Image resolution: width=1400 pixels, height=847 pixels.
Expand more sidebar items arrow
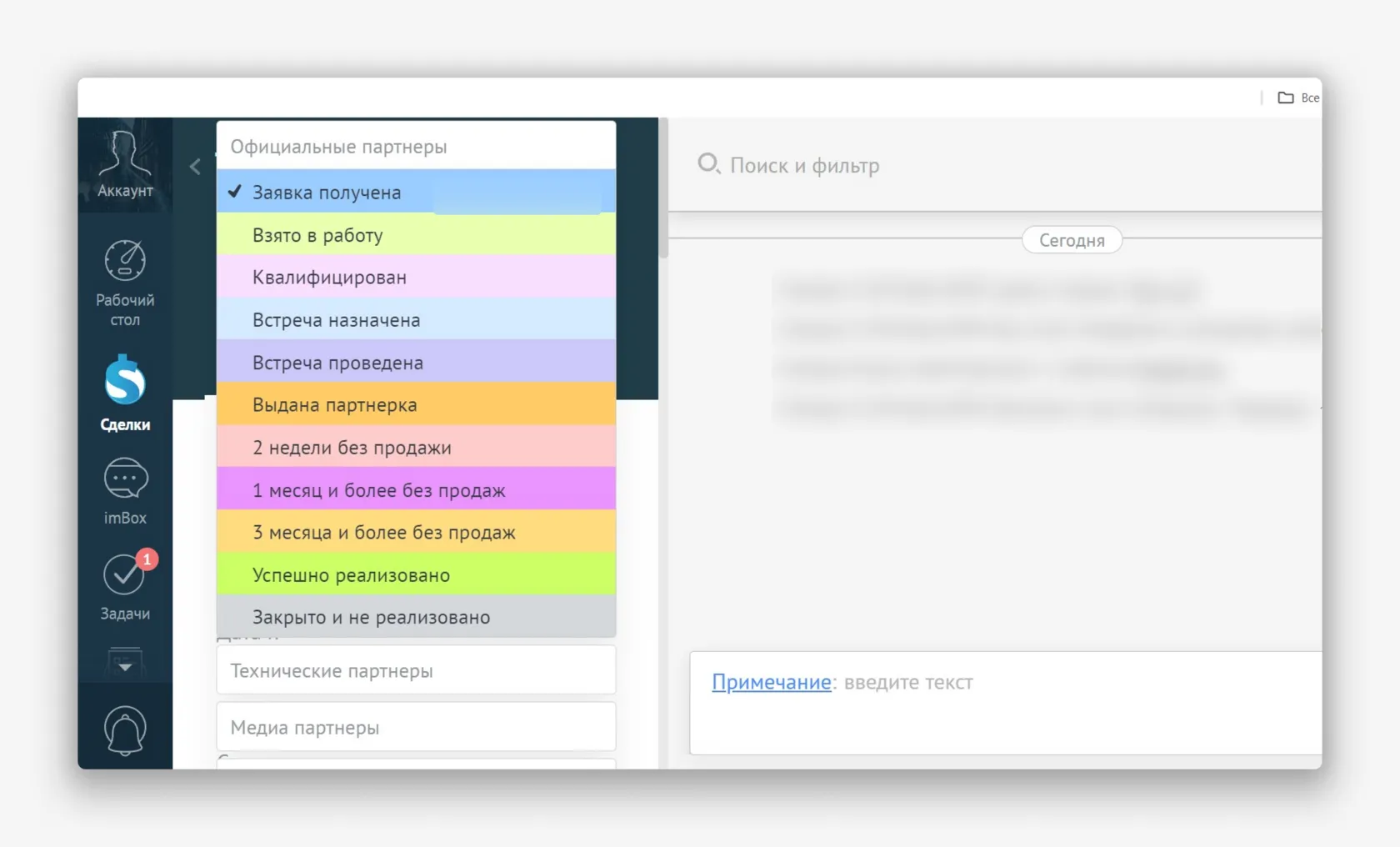pyautogui.click(x=125, y=666)
